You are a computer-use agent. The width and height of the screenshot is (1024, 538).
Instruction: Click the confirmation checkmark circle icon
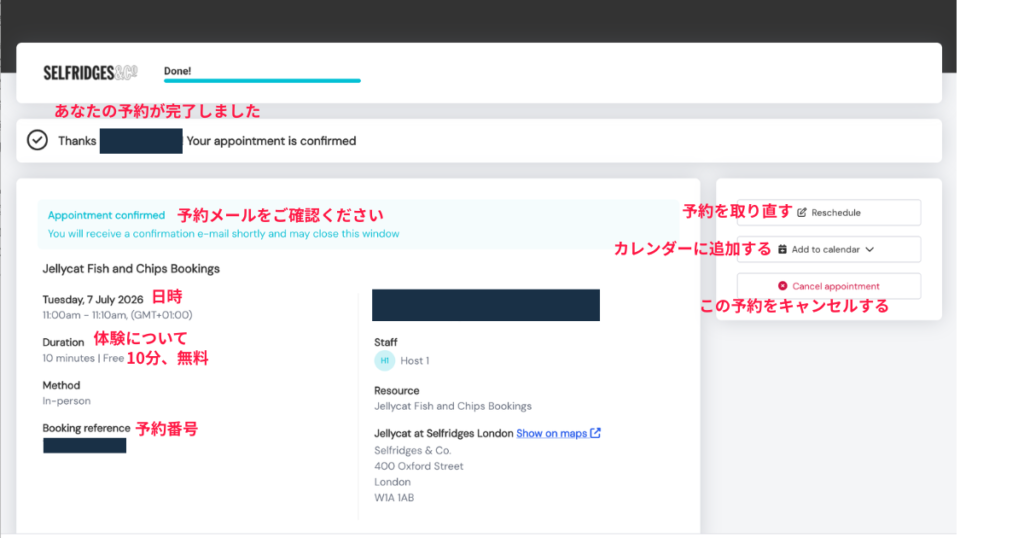click(37, 140)
